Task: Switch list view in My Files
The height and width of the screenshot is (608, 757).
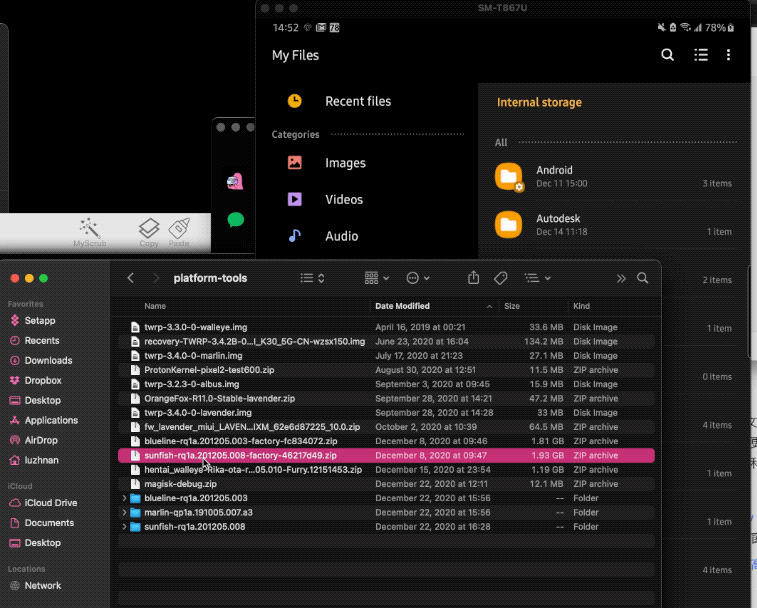Action: point(701,55)
